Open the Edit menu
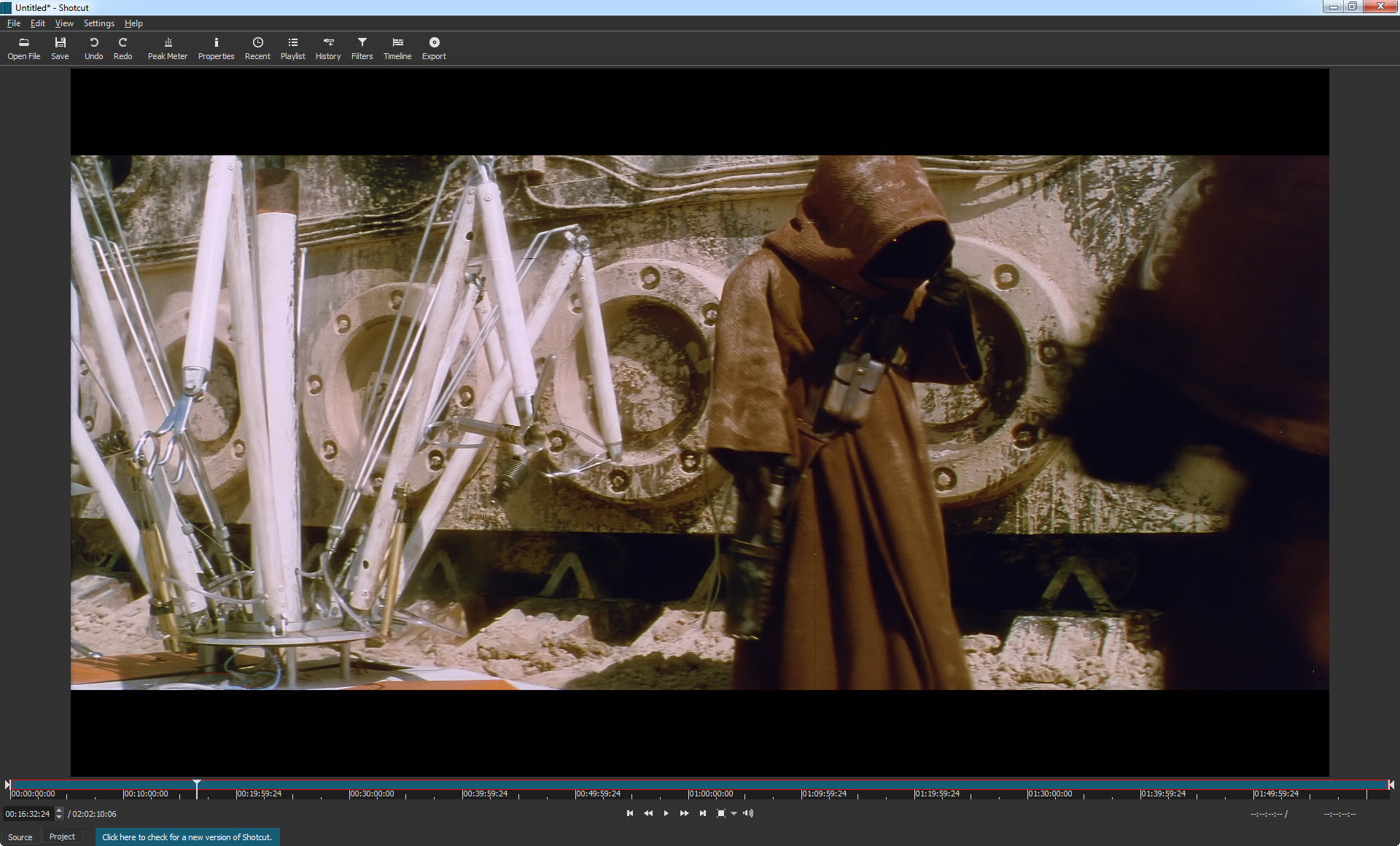The width and height of the screenshot is (1400, 846). pos(38,23)
